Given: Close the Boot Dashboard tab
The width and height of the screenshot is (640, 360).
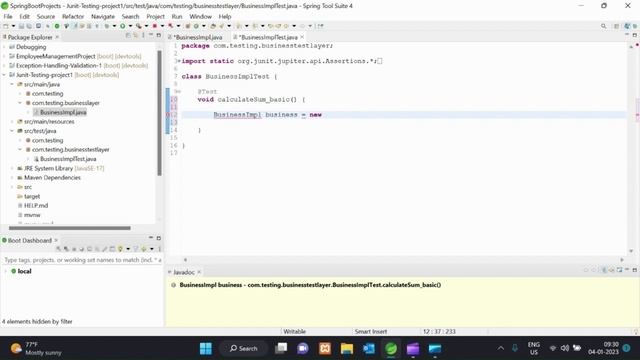Looking at the screenshot, I should 56,240.
